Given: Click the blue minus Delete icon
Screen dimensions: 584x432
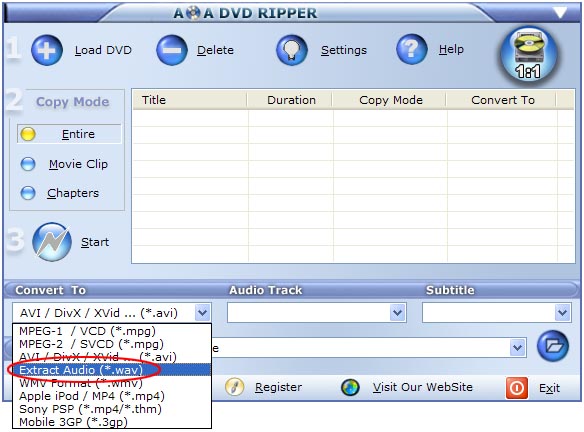Looking at the screenshot, I should click(x=172, y=50).
